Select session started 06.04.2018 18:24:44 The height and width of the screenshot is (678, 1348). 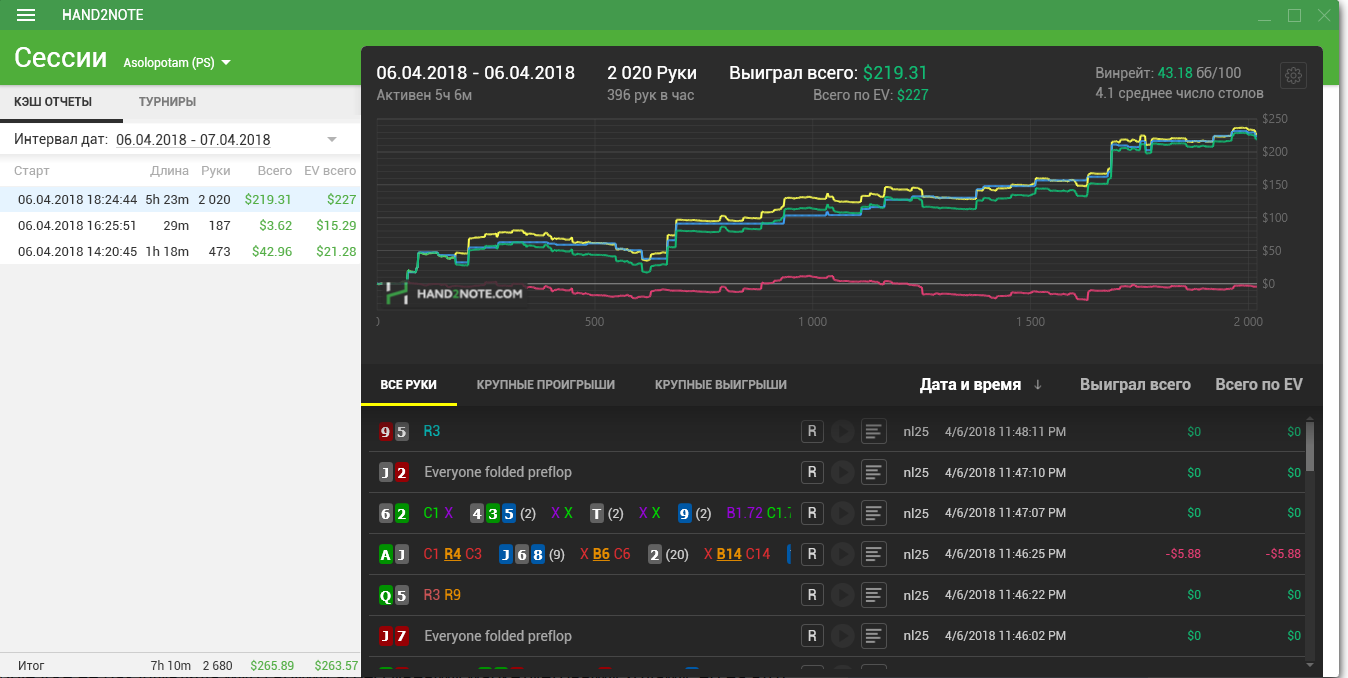tap(180, 200)
